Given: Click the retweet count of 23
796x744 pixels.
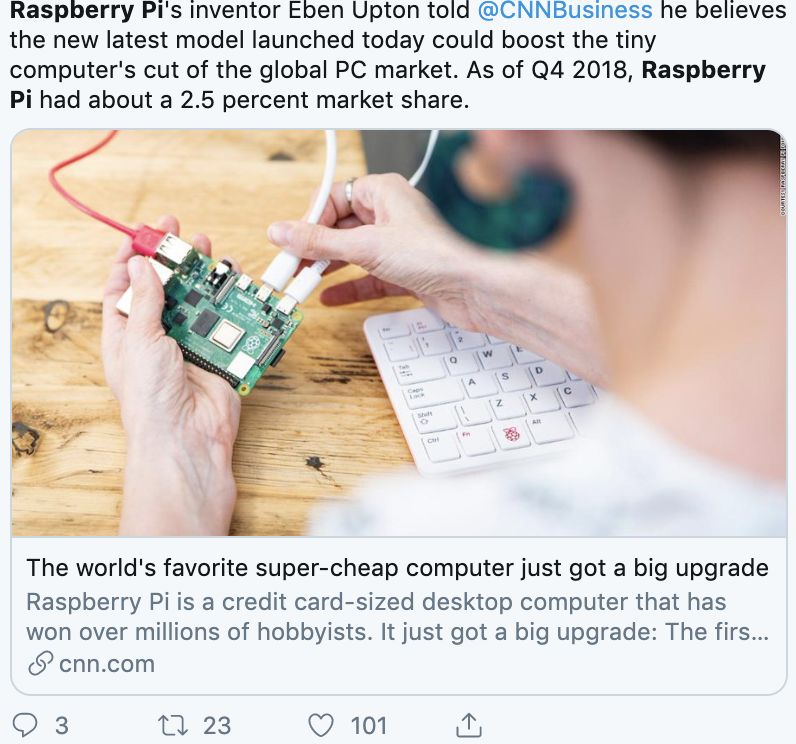Looking at the screenshot, I should pos(216,725).
